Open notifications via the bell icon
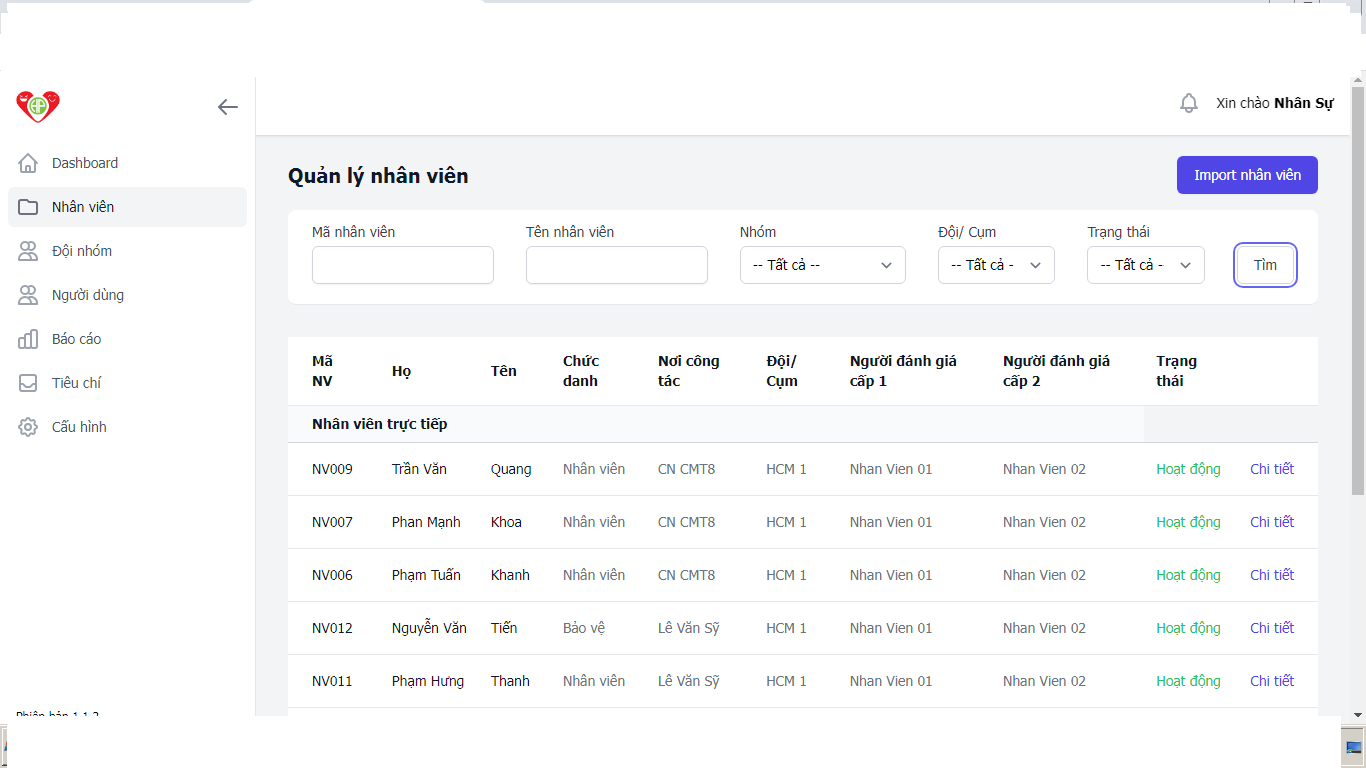The width and height of the screenshot is (1366, 768). pyautogui.click(x=1188, y=103)
